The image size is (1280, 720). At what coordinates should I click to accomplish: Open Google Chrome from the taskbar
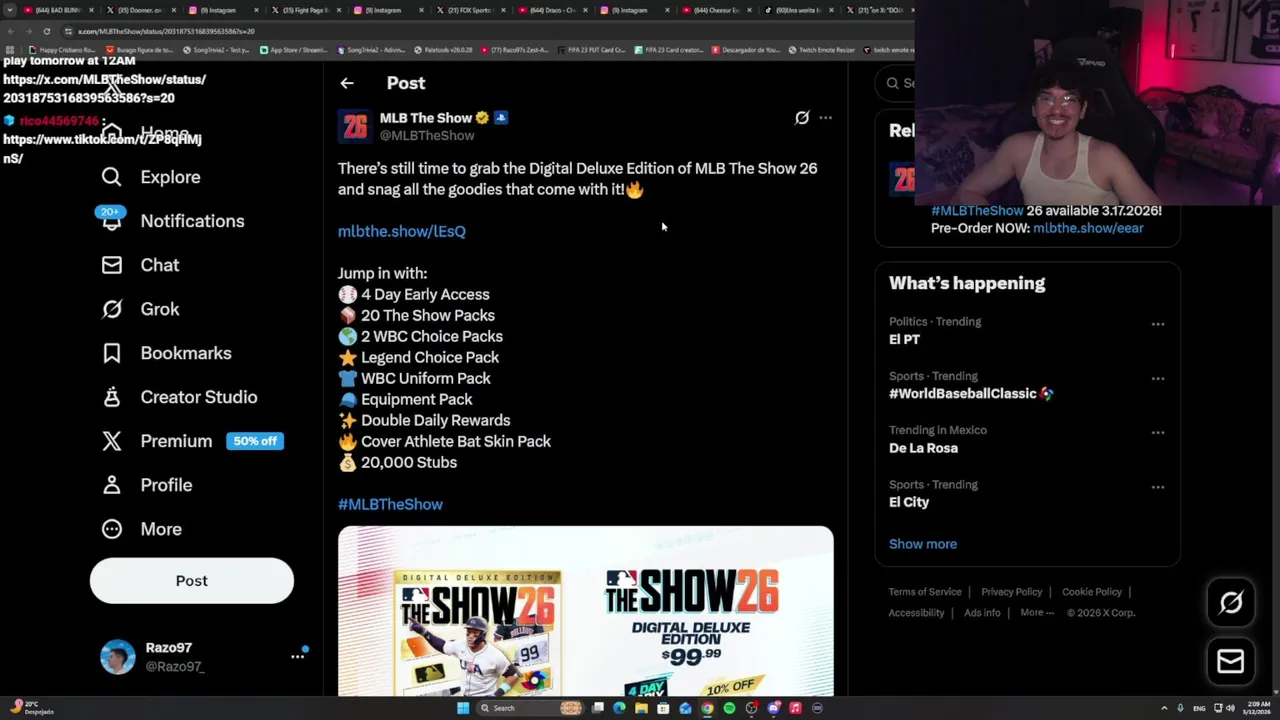tap(707, 708)
